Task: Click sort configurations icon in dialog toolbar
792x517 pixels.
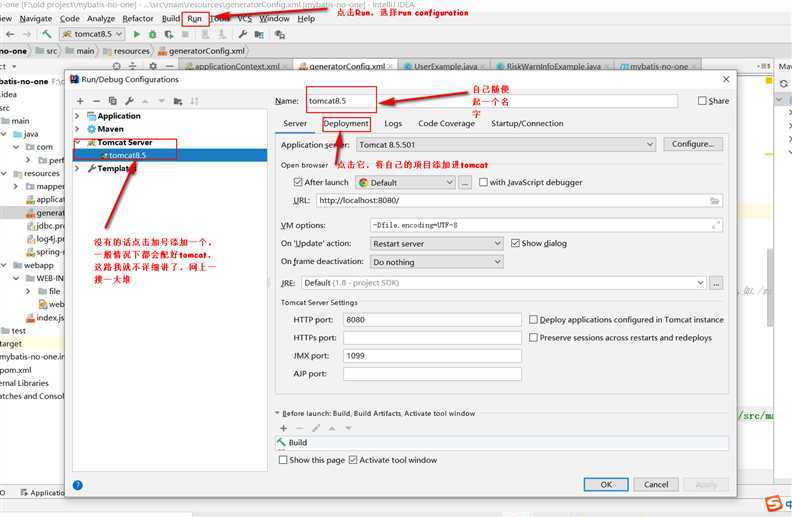Action: click(x=194, y=101)
